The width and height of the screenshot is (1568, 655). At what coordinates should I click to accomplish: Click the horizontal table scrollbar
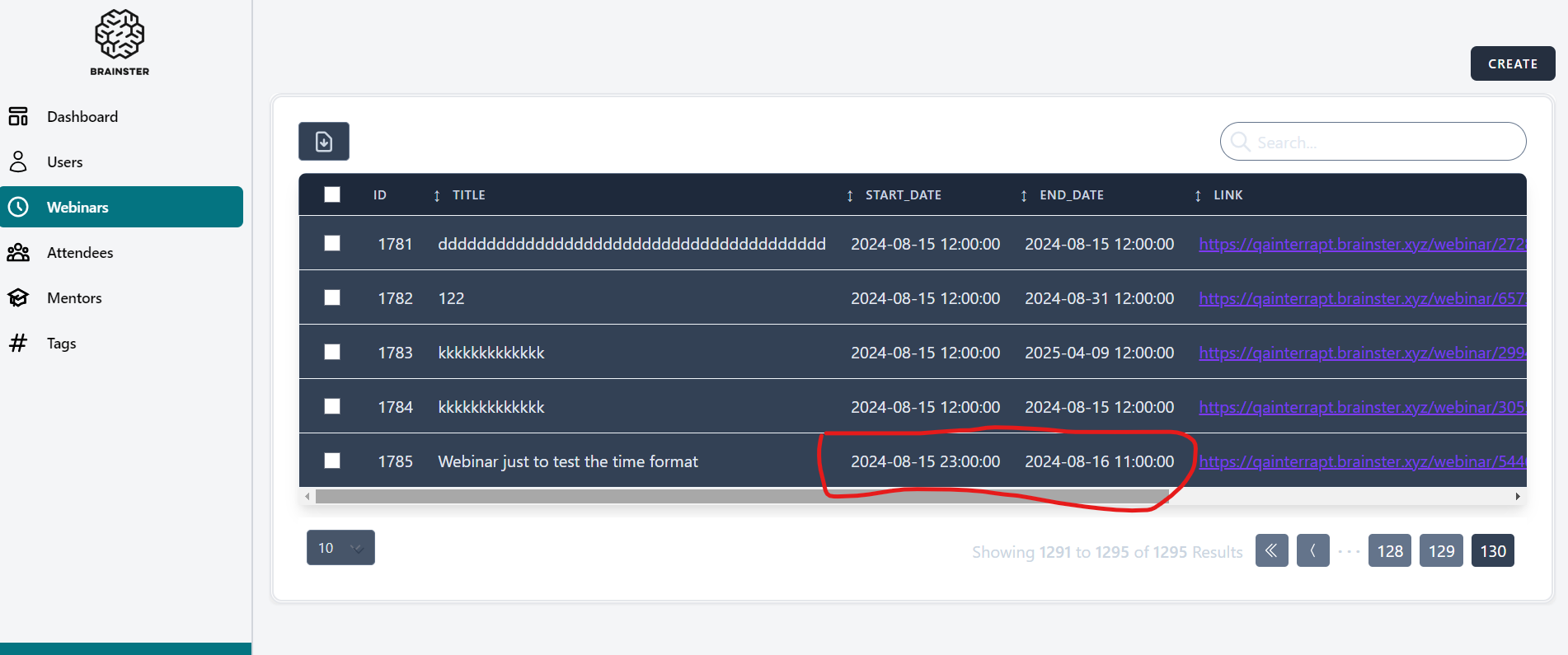coord(742,496)
